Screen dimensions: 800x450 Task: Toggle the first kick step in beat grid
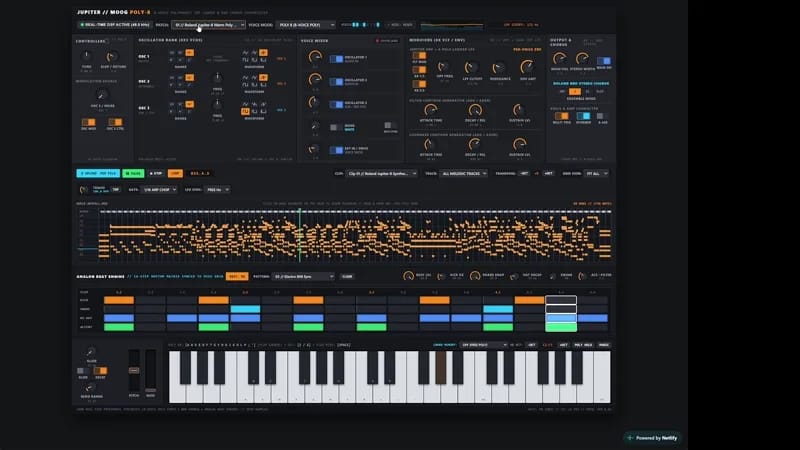point(119,300)
